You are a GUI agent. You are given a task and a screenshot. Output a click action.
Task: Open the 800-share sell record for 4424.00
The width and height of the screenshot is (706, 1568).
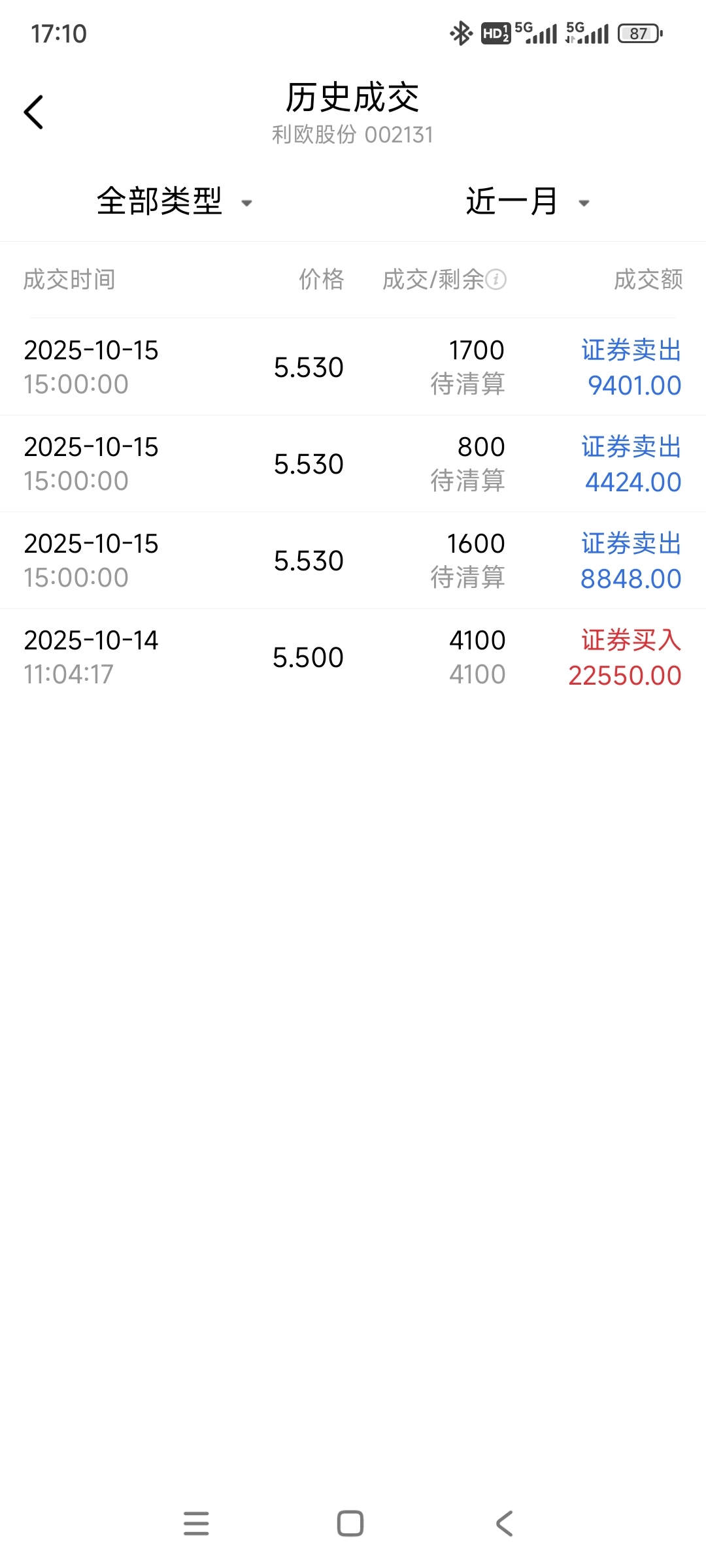[x=353, y=464]
